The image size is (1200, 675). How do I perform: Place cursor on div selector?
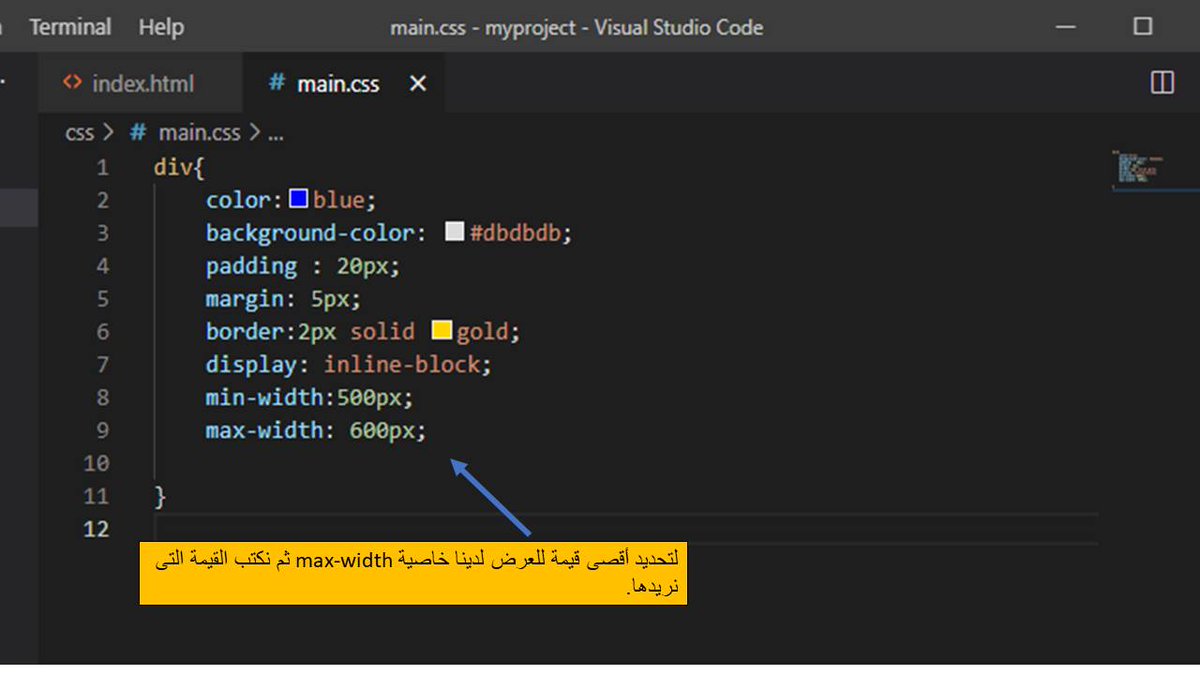[172, 167]
